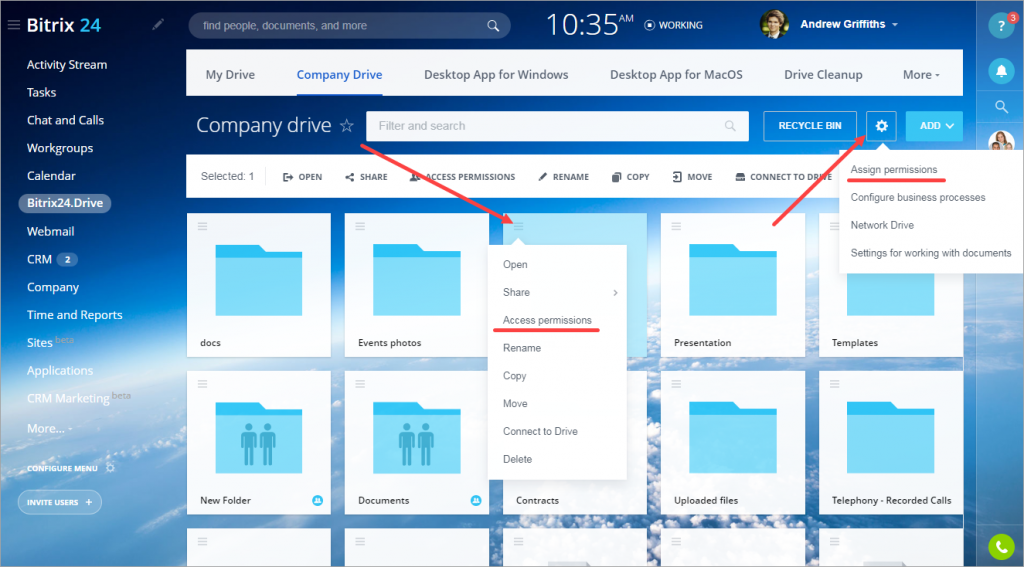Select the Company Drive tab
This screenshot has width=1024, height=567.
pos(339,75)
